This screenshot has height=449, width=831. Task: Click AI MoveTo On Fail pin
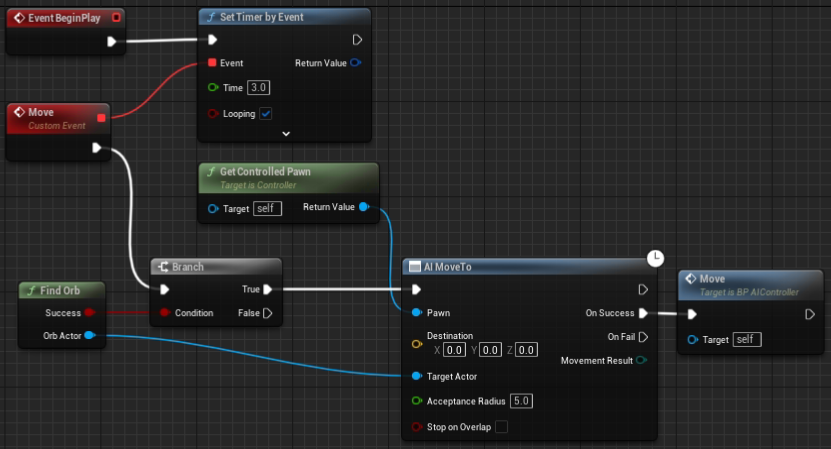click(x=643, y=337)
